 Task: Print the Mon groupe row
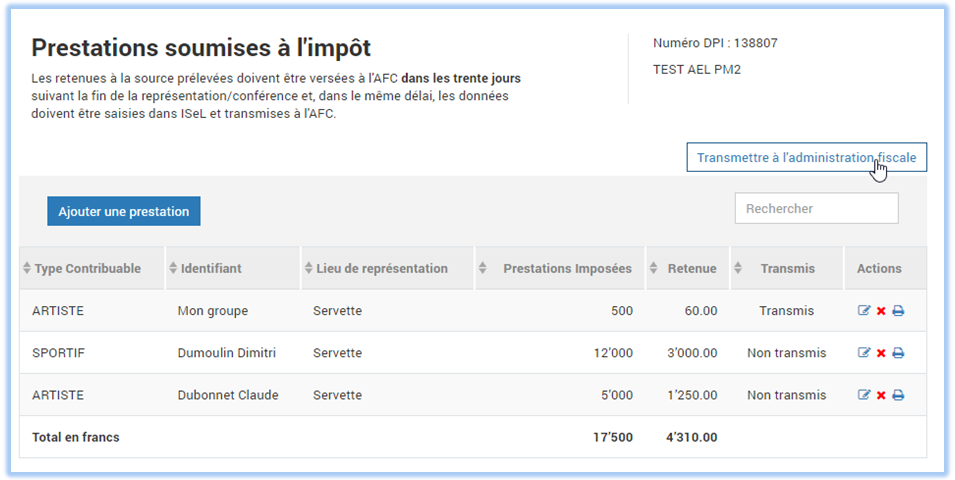[x=898, y=311]
